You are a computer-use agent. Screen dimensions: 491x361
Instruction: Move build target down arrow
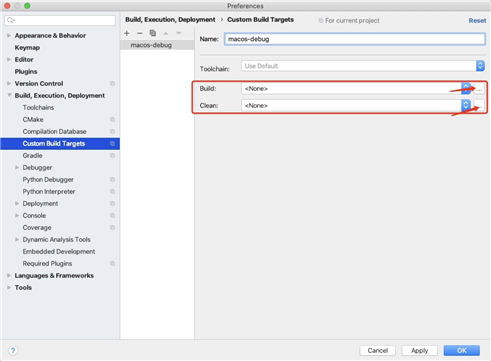[179, 33]
